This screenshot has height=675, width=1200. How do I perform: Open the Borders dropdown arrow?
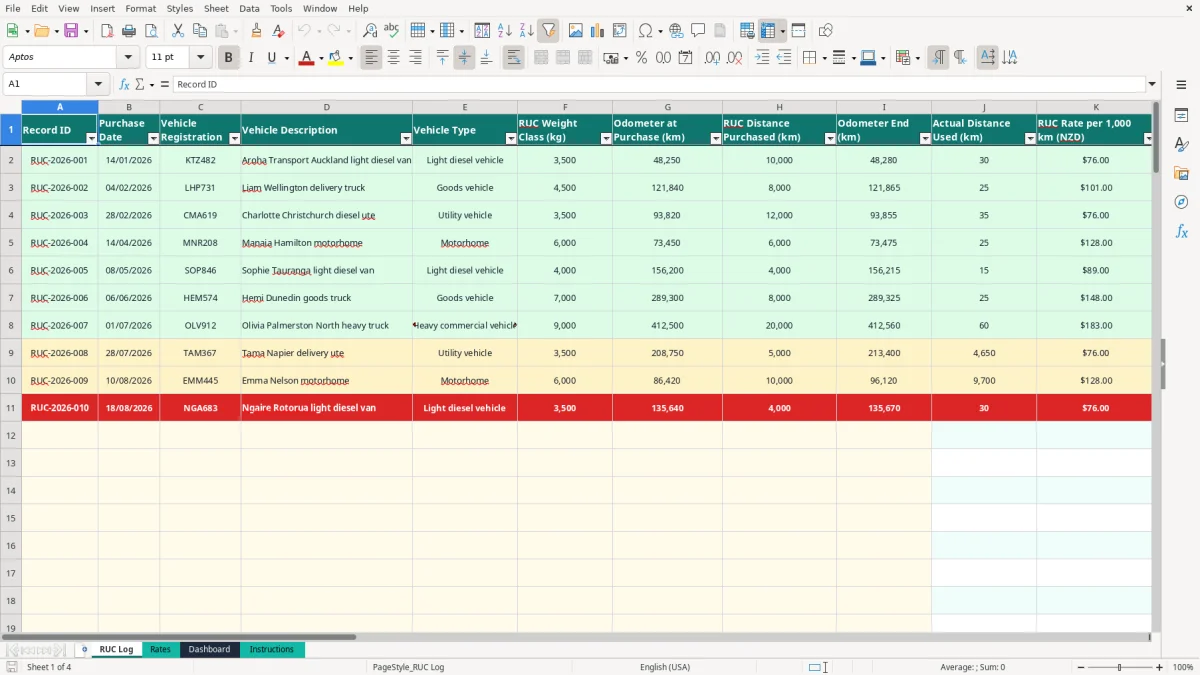click(x=824, y=58)
